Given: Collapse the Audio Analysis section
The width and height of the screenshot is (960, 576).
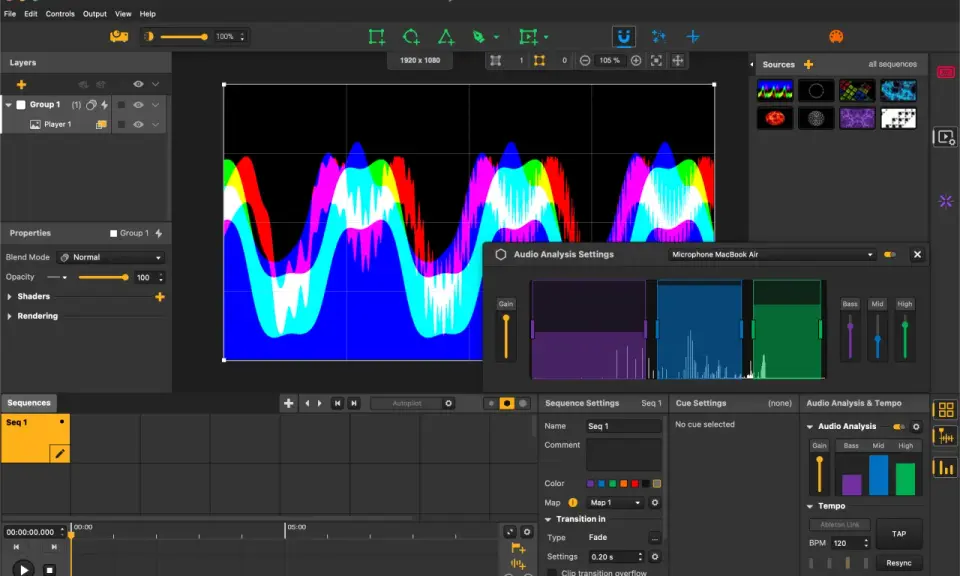Looking at the screenshot, I should coord(810,427).
